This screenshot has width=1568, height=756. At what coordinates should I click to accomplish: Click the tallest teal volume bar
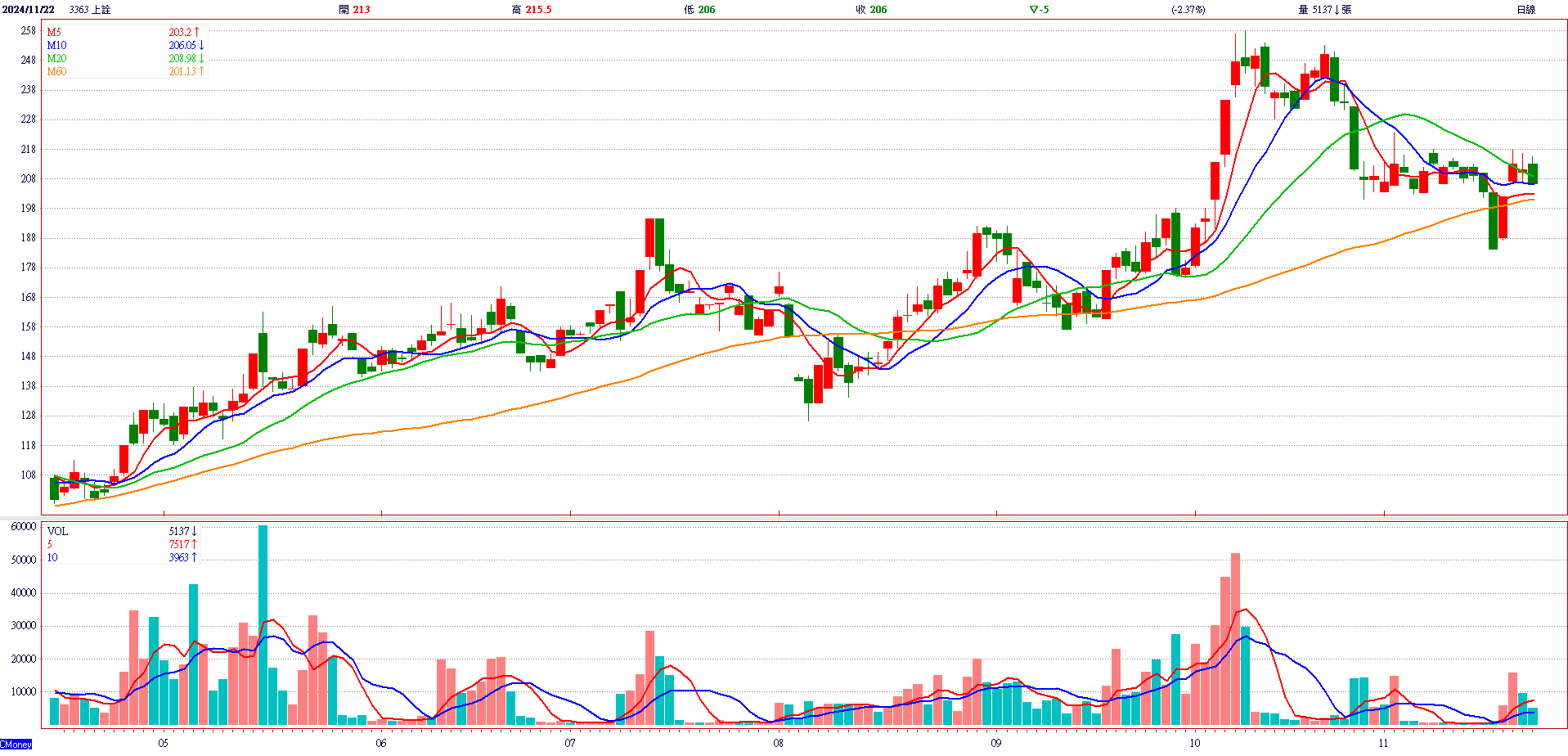(263, 626)
